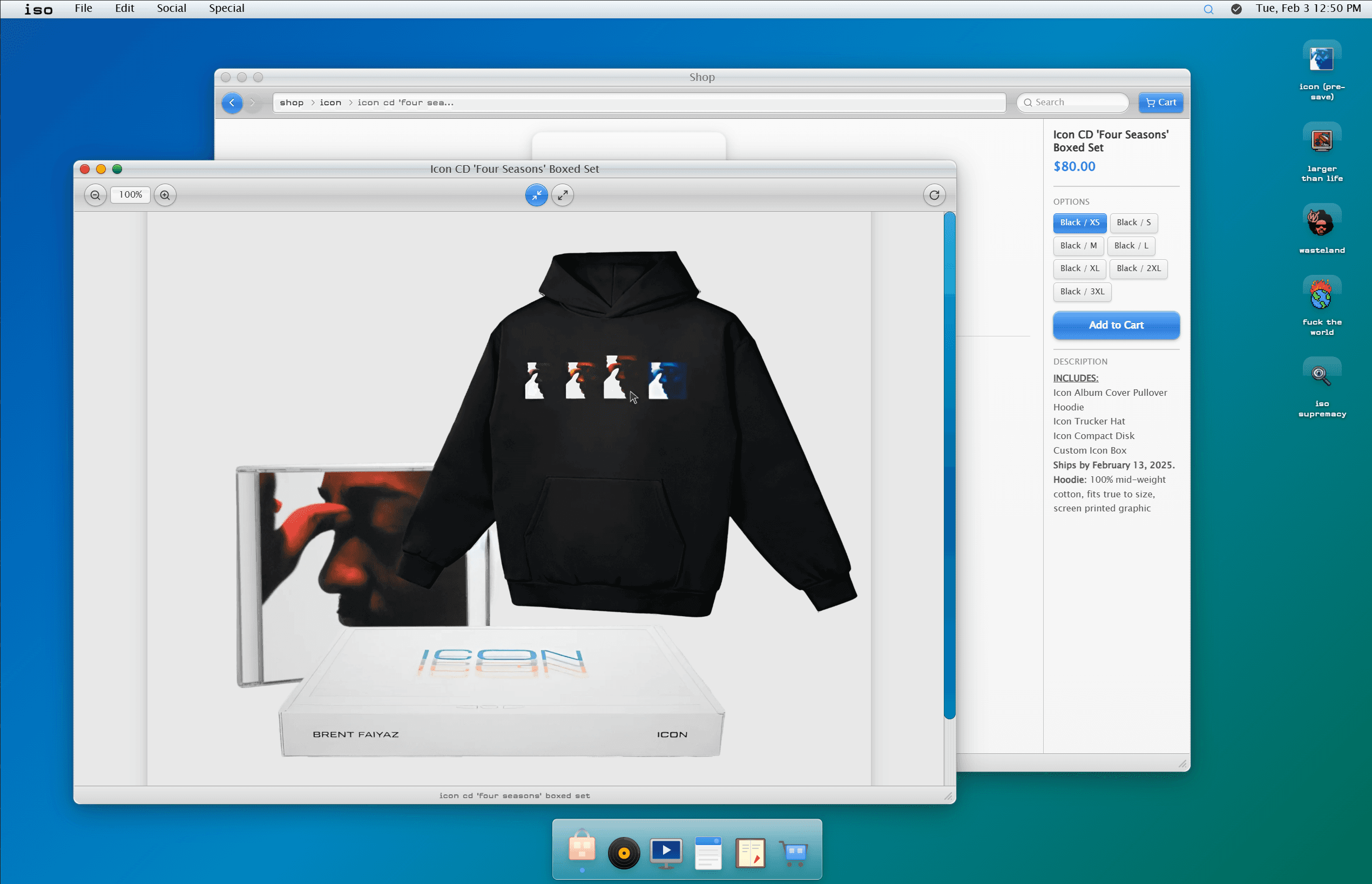Click the Shop search field
Image resolution: width=1372 pixels, height=884 pixels.
[1073, 103]
